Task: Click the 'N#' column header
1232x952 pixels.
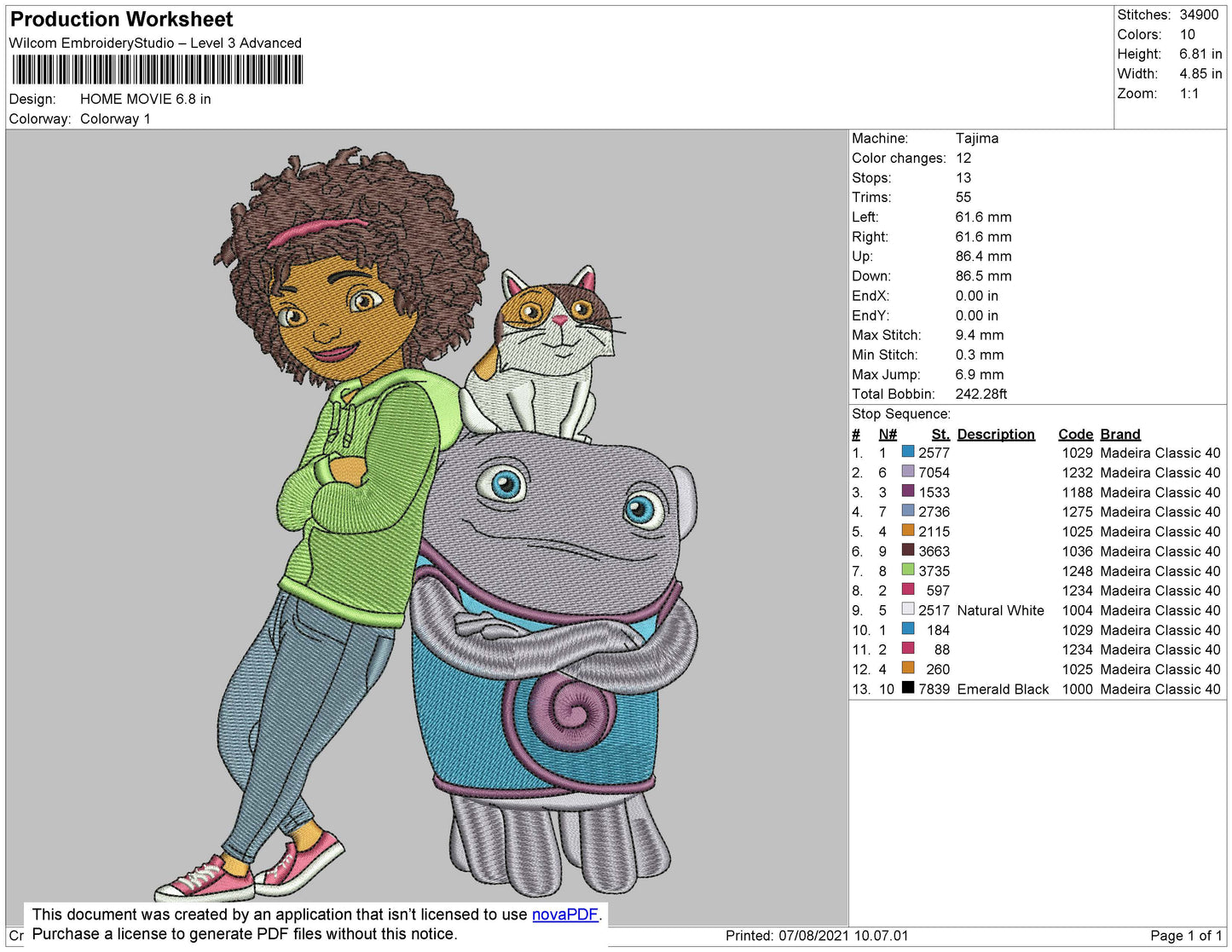Action: pos(888,434)
